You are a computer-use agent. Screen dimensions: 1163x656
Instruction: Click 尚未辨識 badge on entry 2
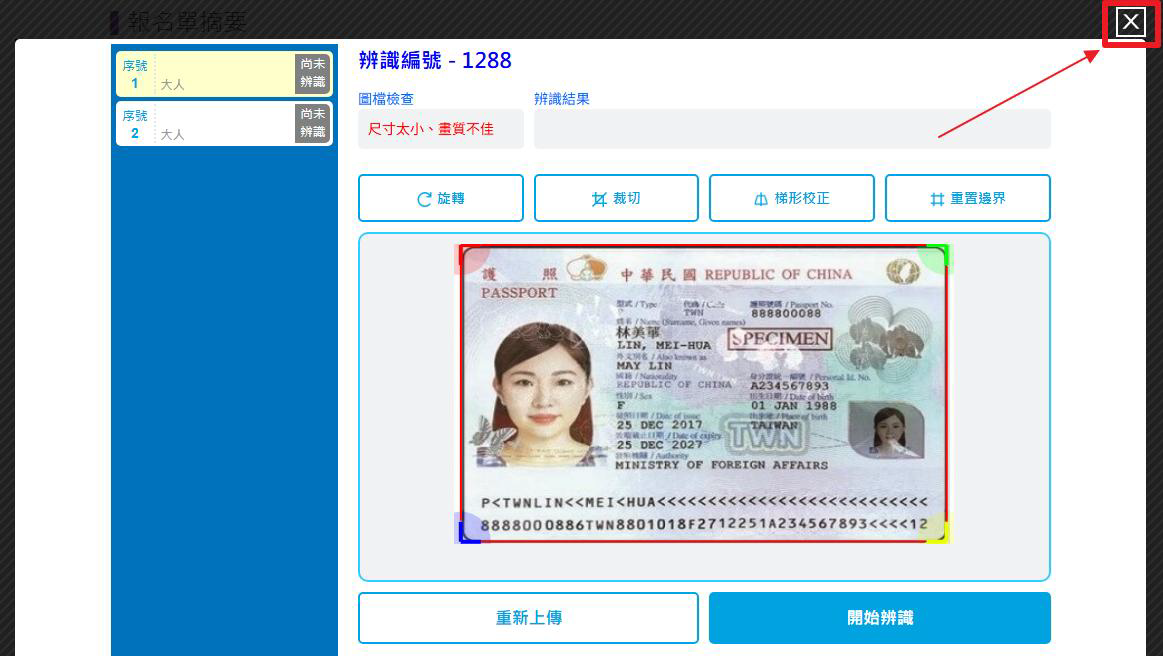312,124
